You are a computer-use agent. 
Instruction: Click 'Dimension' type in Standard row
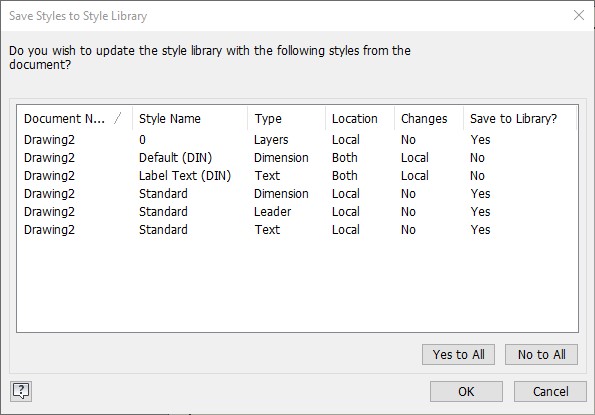click(x=281, y=193)
